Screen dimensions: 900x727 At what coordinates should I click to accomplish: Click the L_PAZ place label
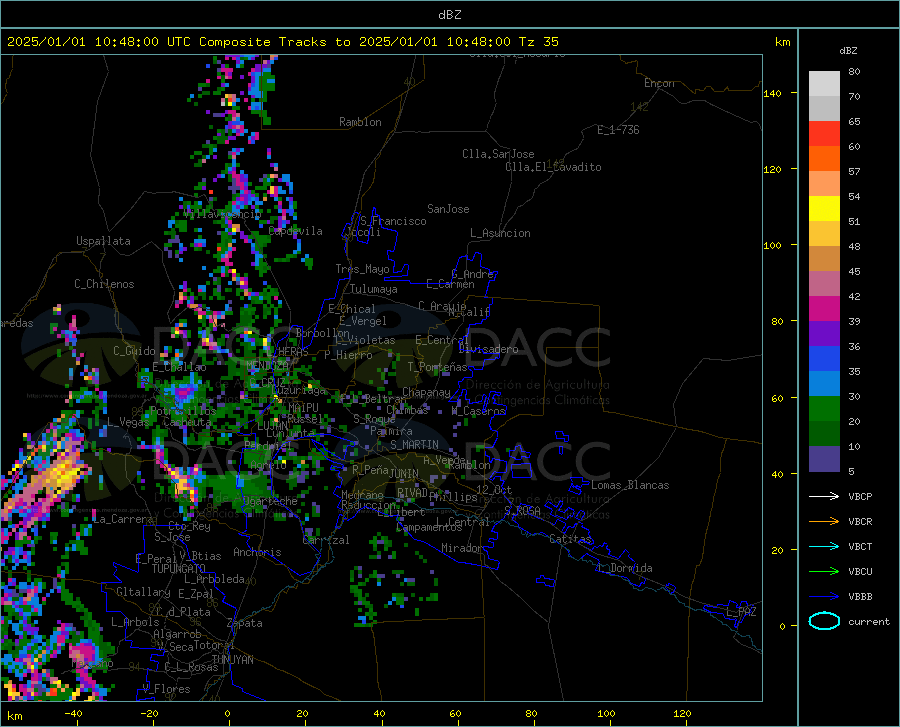(x=741, y=612)
